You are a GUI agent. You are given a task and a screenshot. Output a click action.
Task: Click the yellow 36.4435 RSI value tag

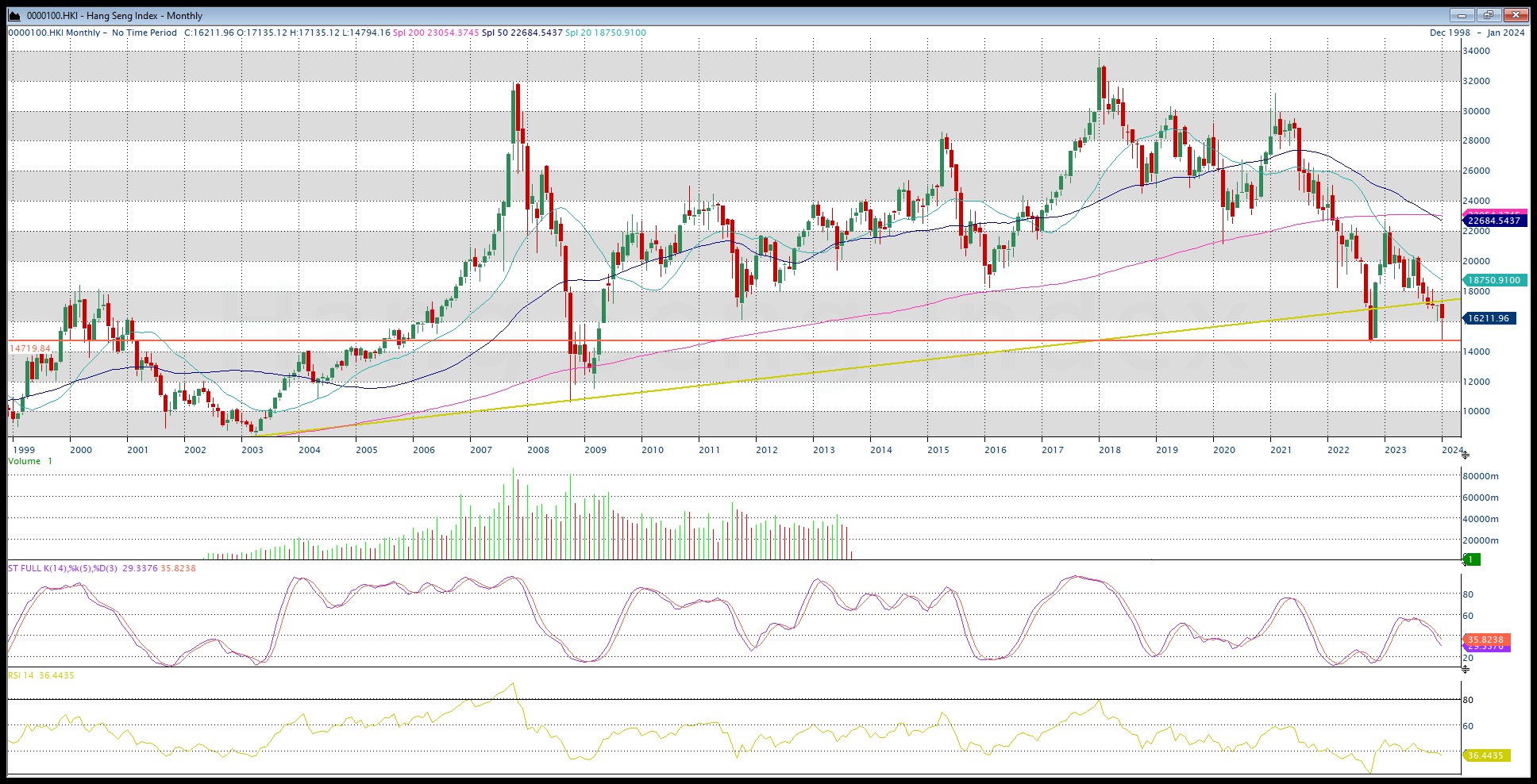pos(1485,755)
